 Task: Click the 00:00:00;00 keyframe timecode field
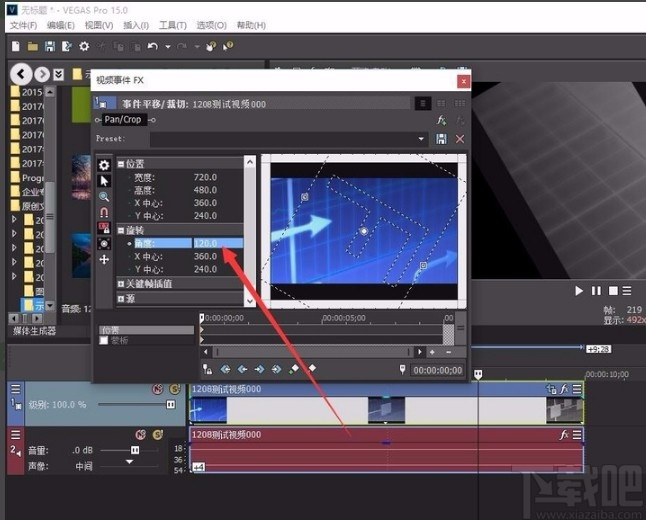click(x=438, y=370)
